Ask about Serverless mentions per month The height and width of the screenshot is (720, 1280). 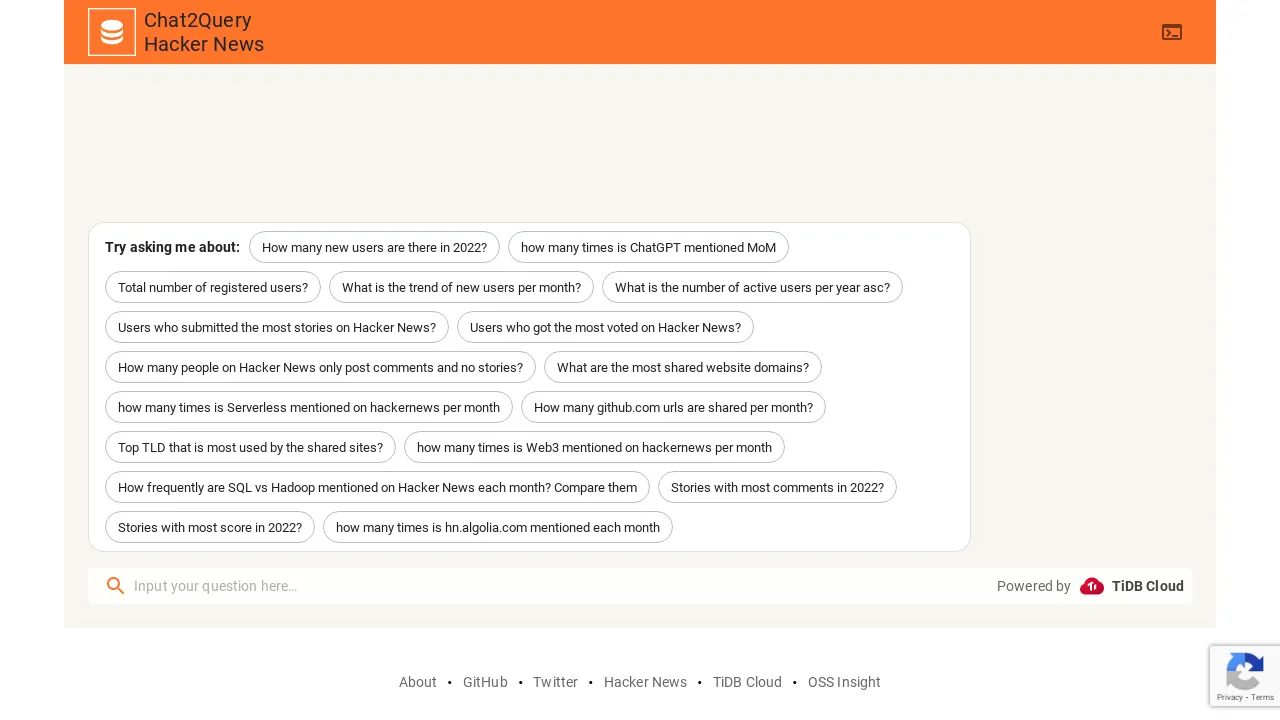(x=309, y=407)
